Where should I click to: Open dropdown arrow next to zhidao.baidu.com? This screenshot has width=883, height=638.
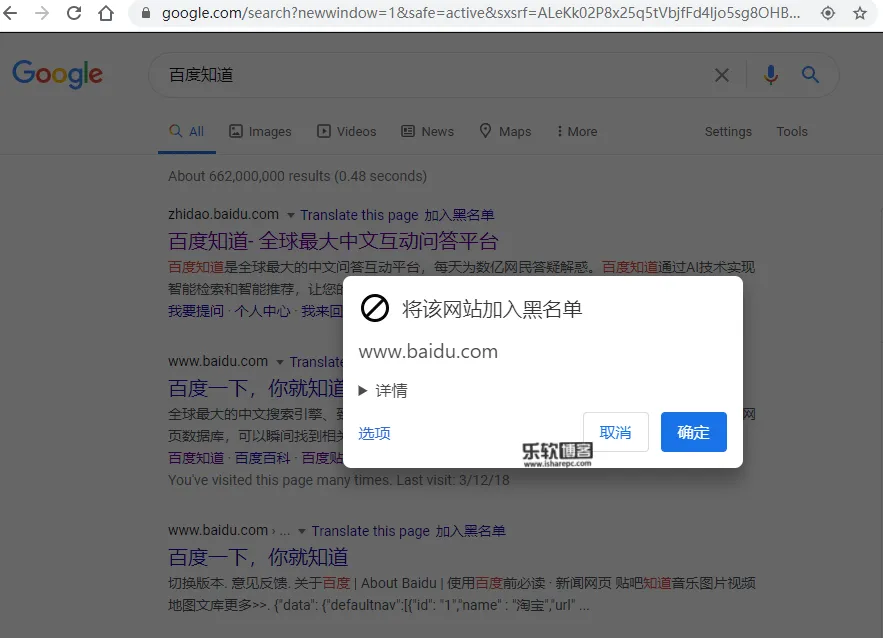click(291, 216)
